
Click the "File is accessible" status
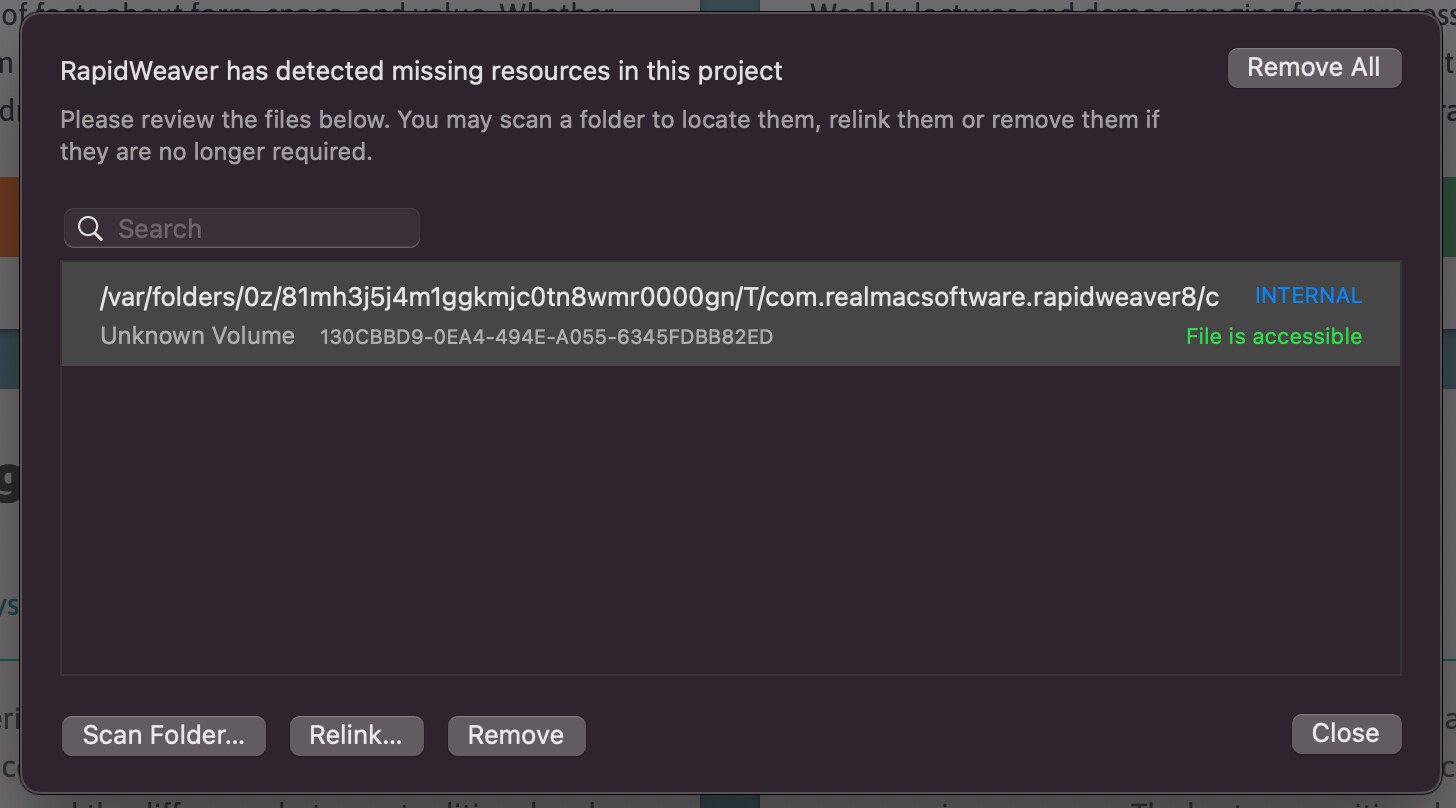[1274, 336]
